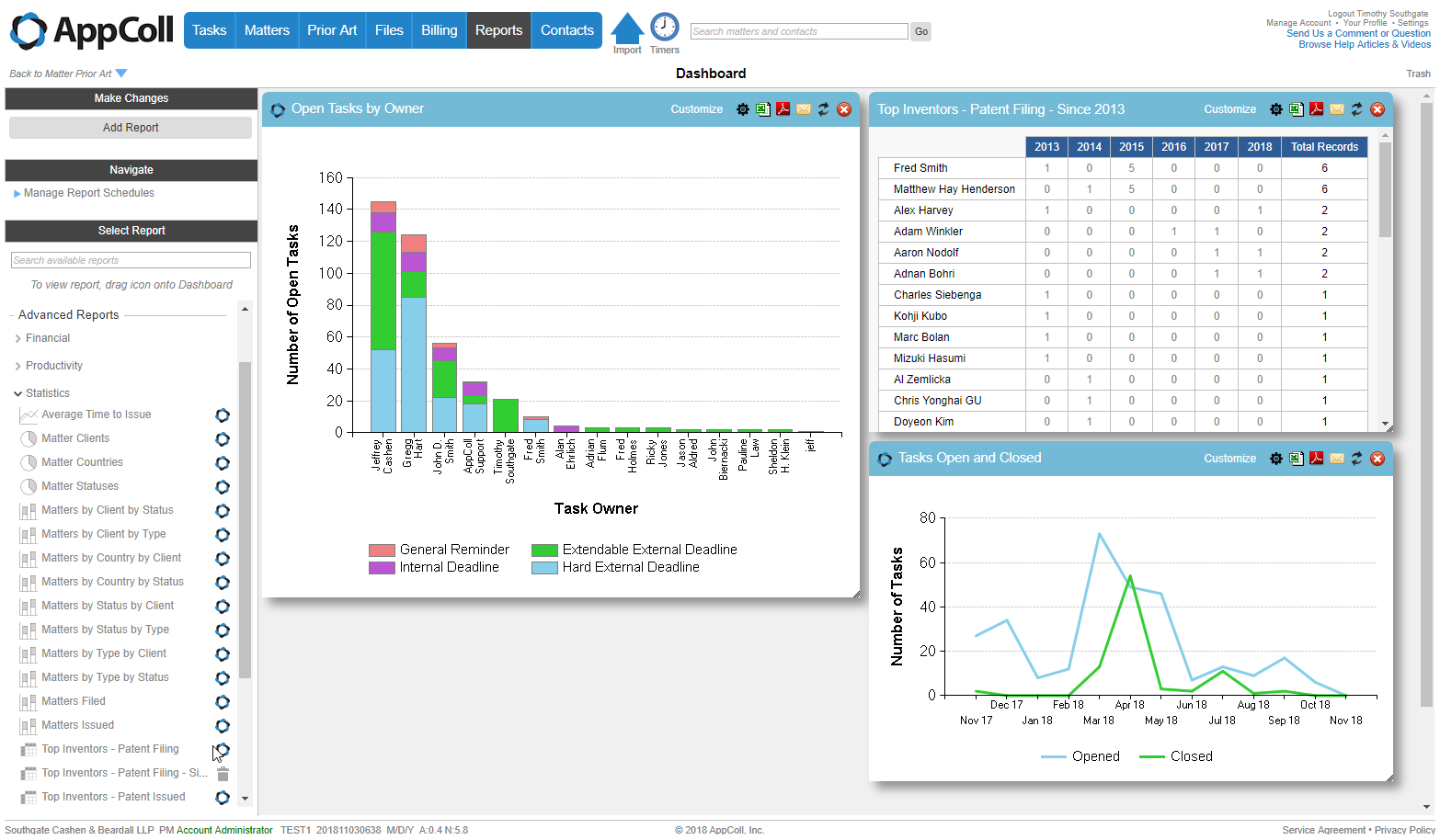Open Send Us a Comment or Question link

pos(1358,33)
